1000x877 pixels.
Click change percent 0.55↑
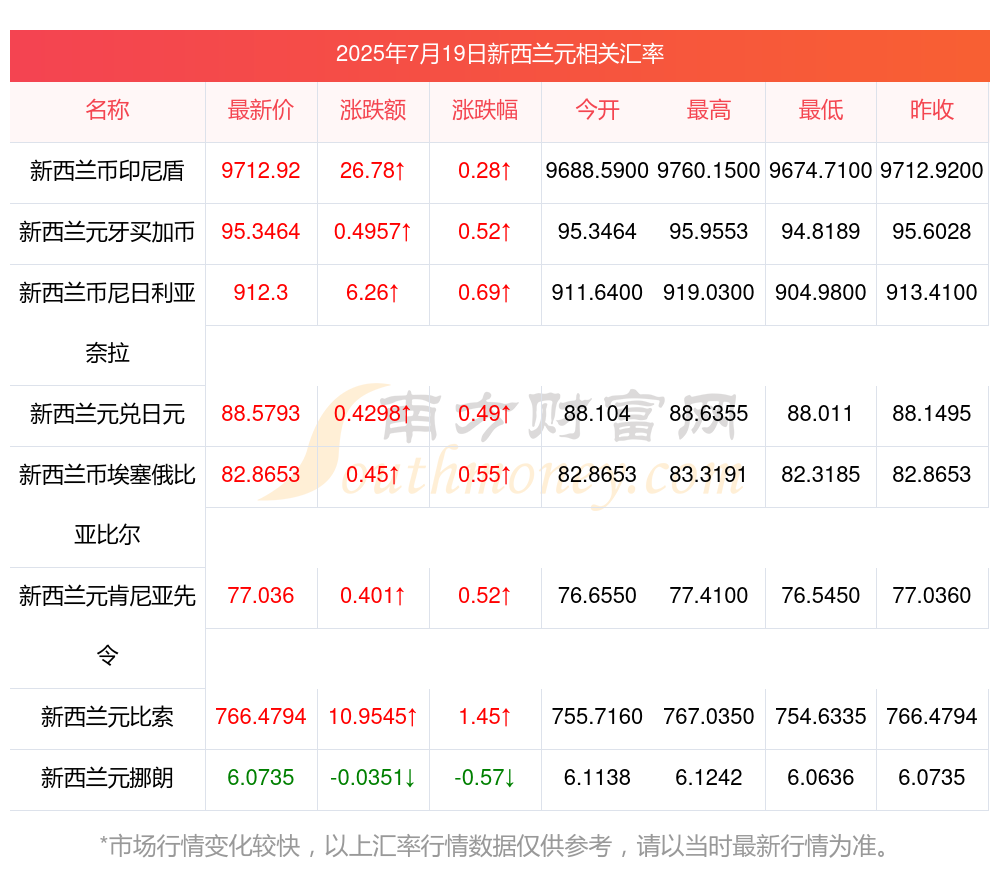(485, 475)
